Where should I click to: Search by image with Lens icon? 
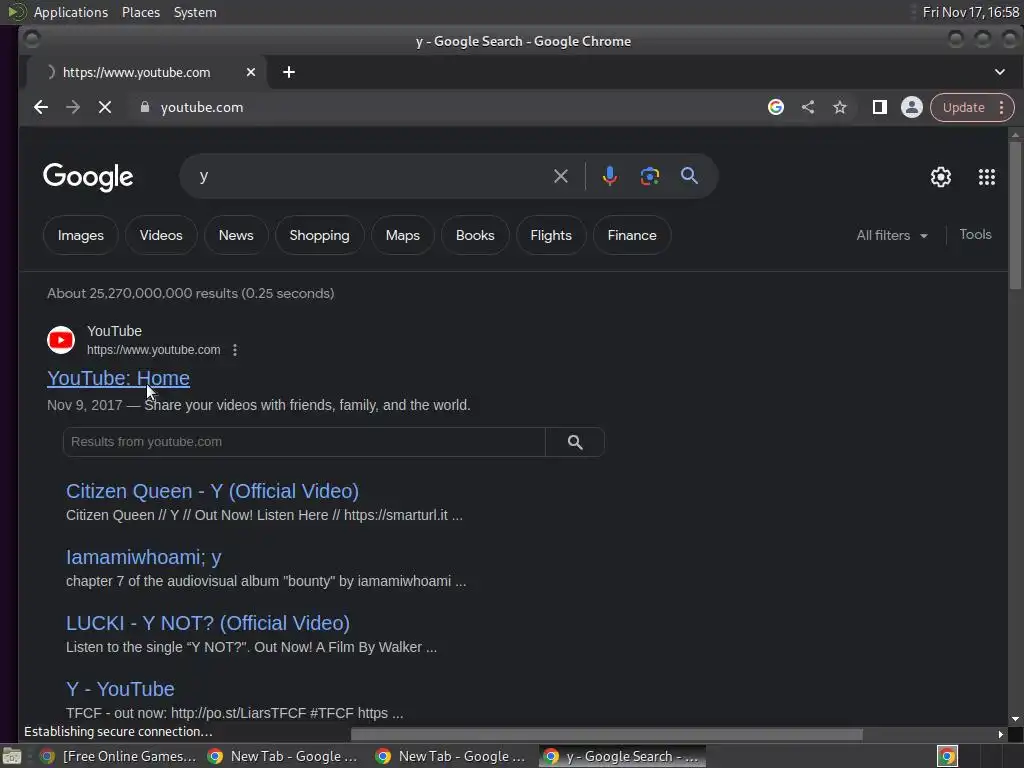(x=650, y=176)
